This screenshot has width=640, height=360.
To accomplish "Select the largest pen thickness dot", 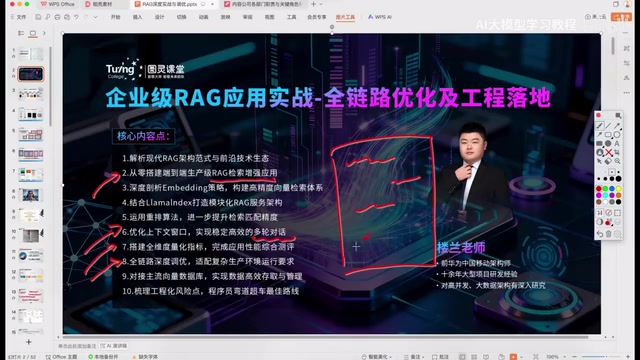I will (618, 178).
